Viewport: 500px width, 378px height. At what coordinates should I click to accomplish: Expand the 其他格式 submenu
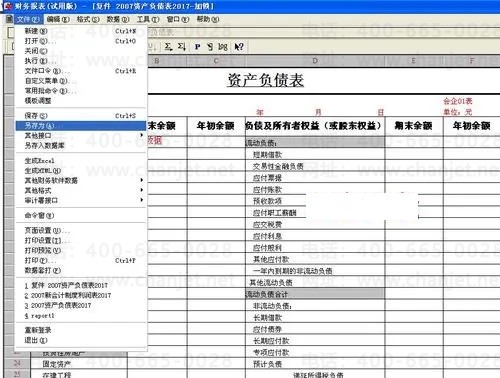[x=81, y=190]
